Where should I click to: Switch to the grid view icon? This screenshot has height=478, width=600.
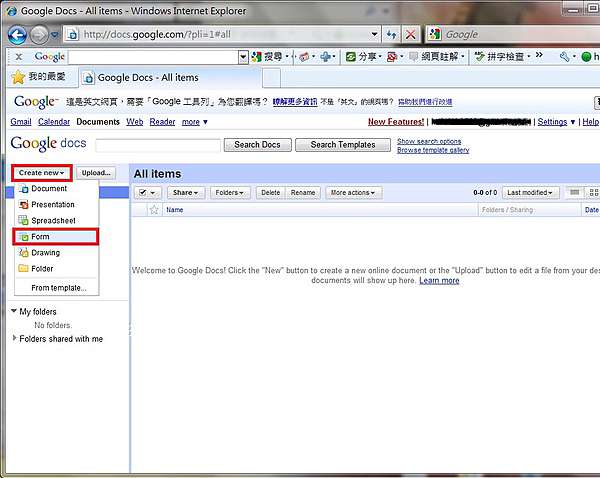click(593, 193)
